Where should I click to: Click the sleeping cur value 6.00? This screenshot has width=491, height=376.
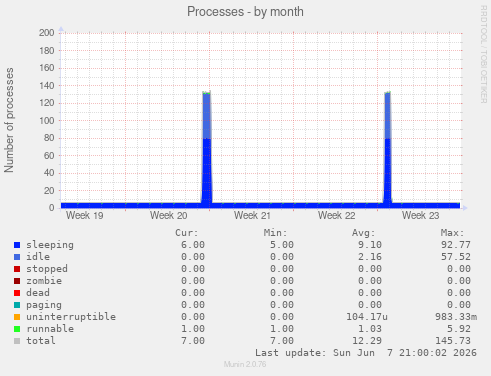(193, 245)
